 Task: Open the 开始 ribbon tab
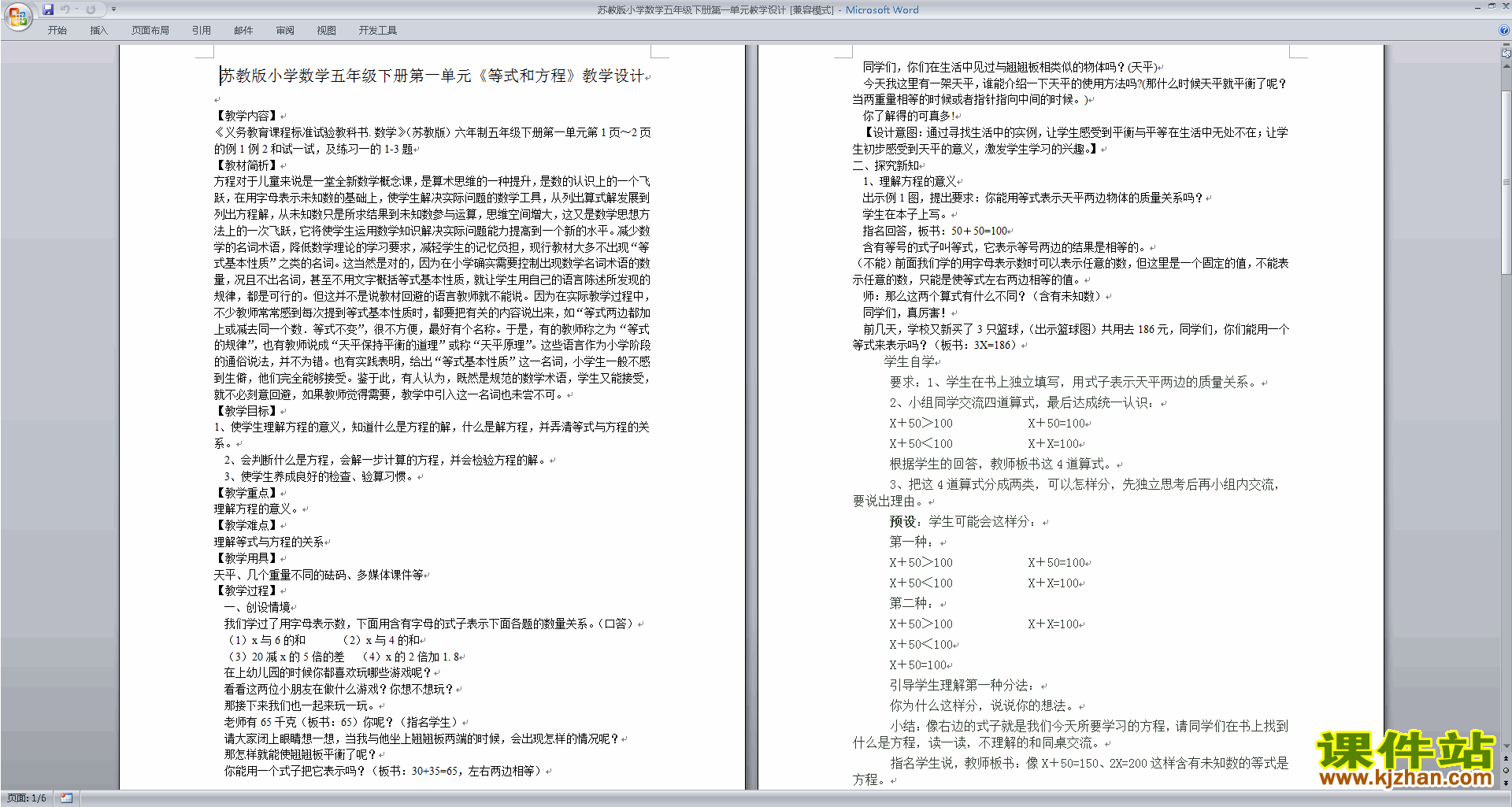[57, 31]
